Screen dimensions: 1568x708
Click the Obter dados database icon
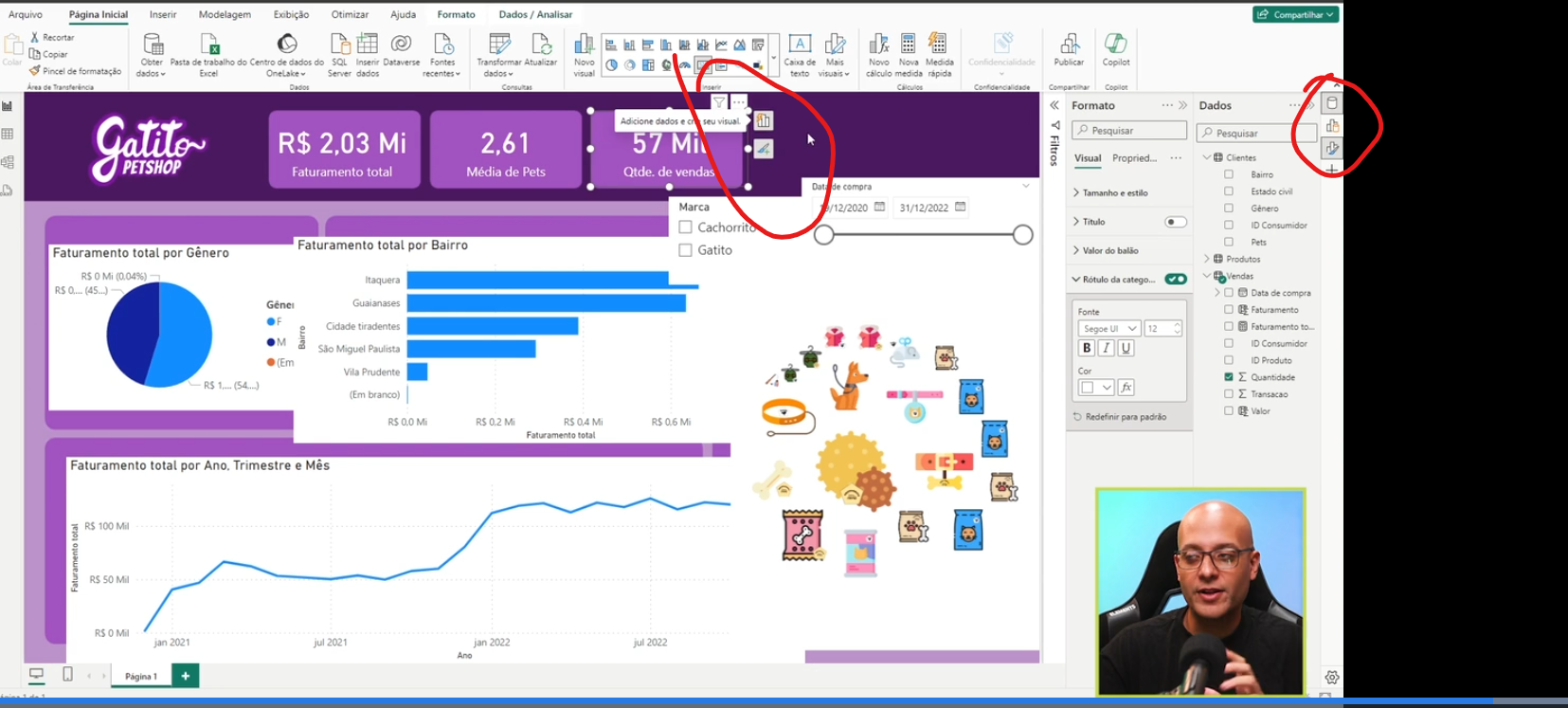click(x=153, y=45)
